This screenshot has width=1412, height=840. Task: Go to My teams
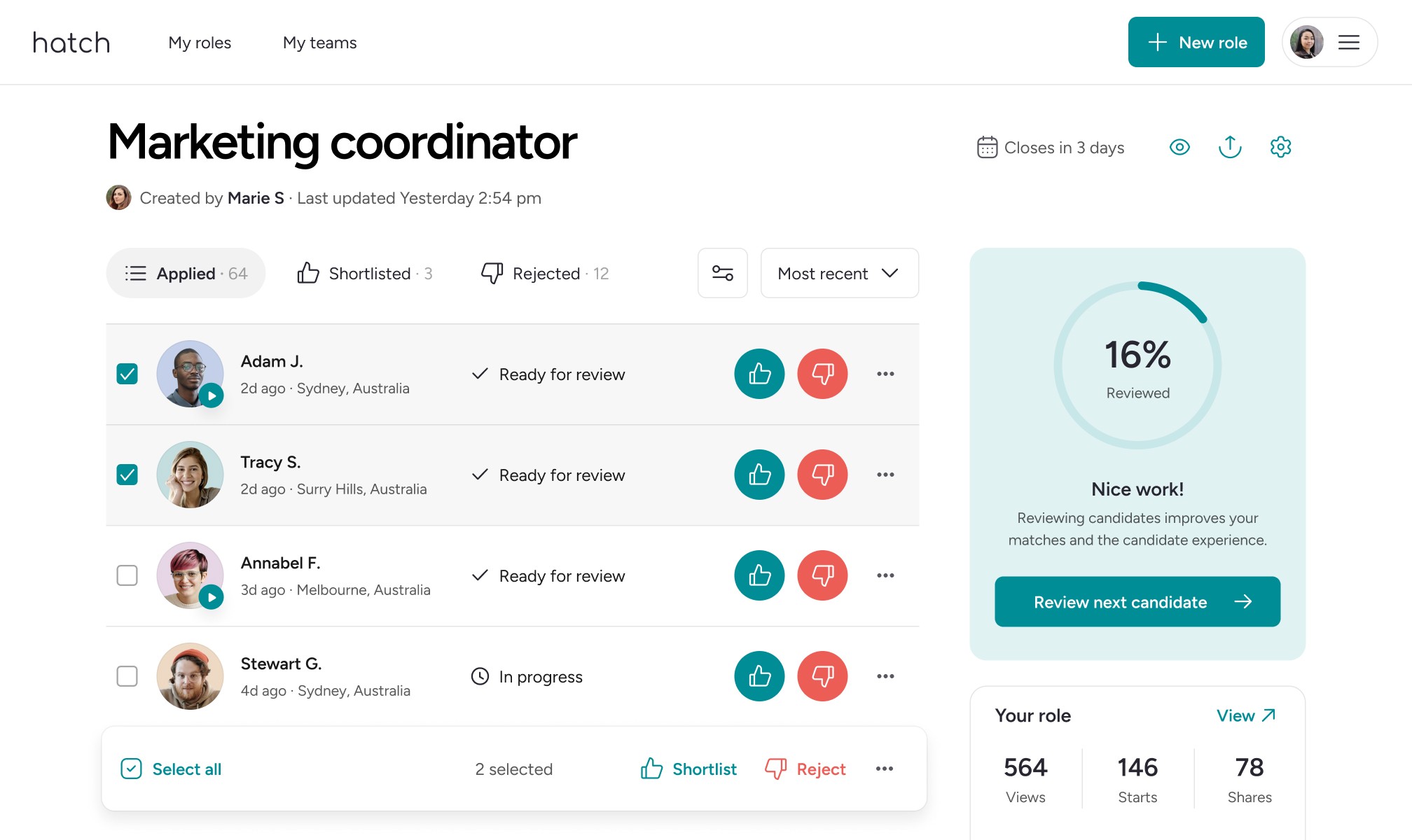[x=319, y=43]
